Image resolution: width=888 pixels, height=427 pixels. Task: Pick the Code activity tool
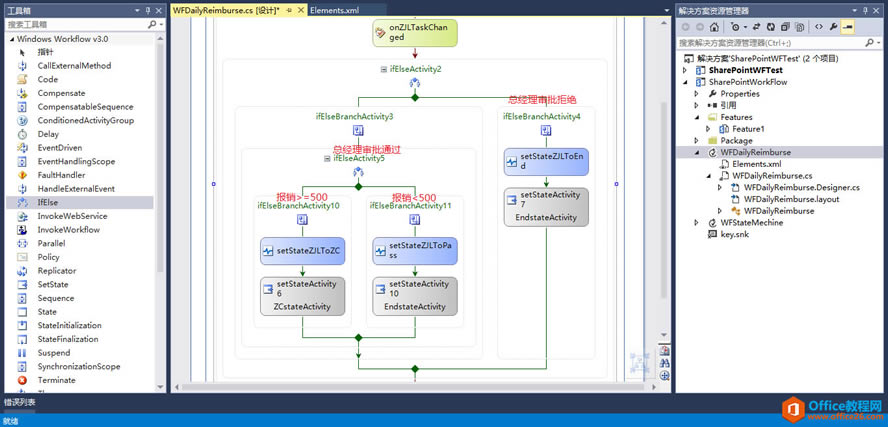click(47, 79)
